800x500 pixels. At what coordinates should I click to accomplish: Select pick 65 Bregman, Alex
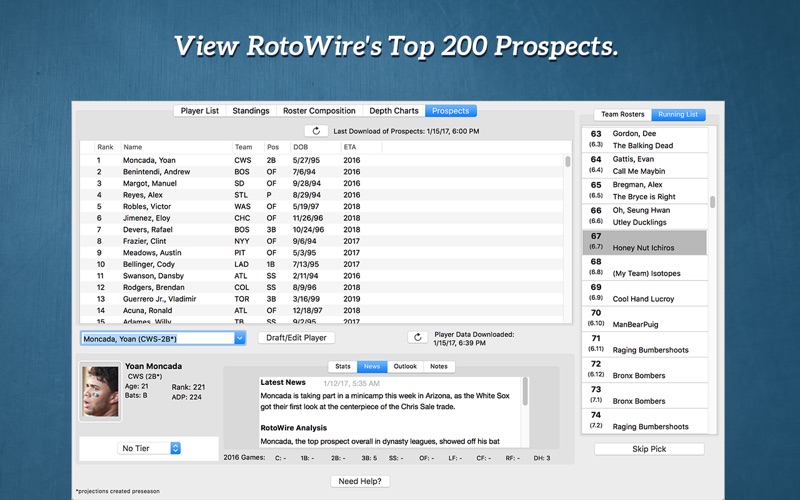645,191
